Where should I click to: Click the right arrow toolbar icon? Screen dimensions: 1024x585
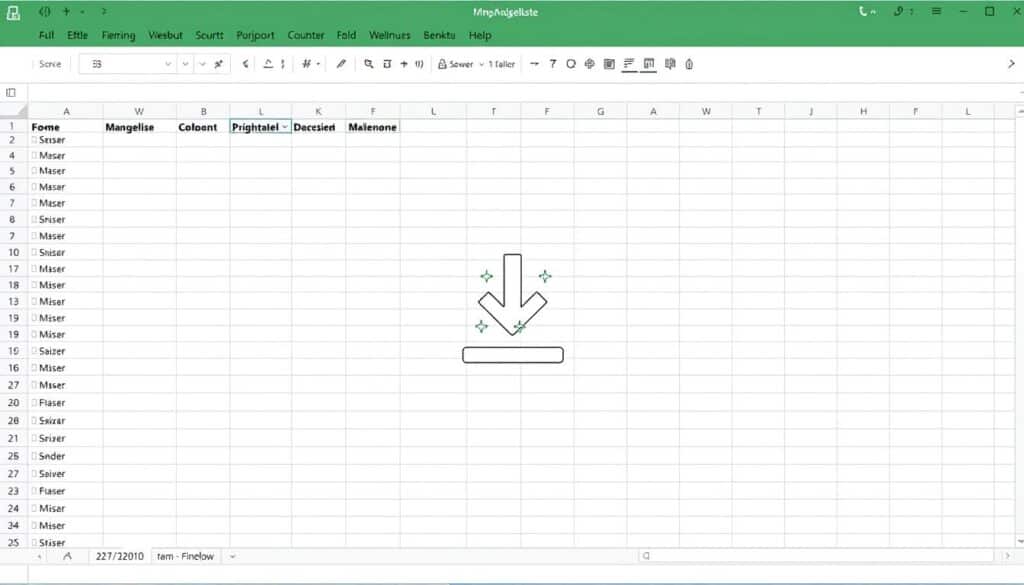(x=534, y=64)
